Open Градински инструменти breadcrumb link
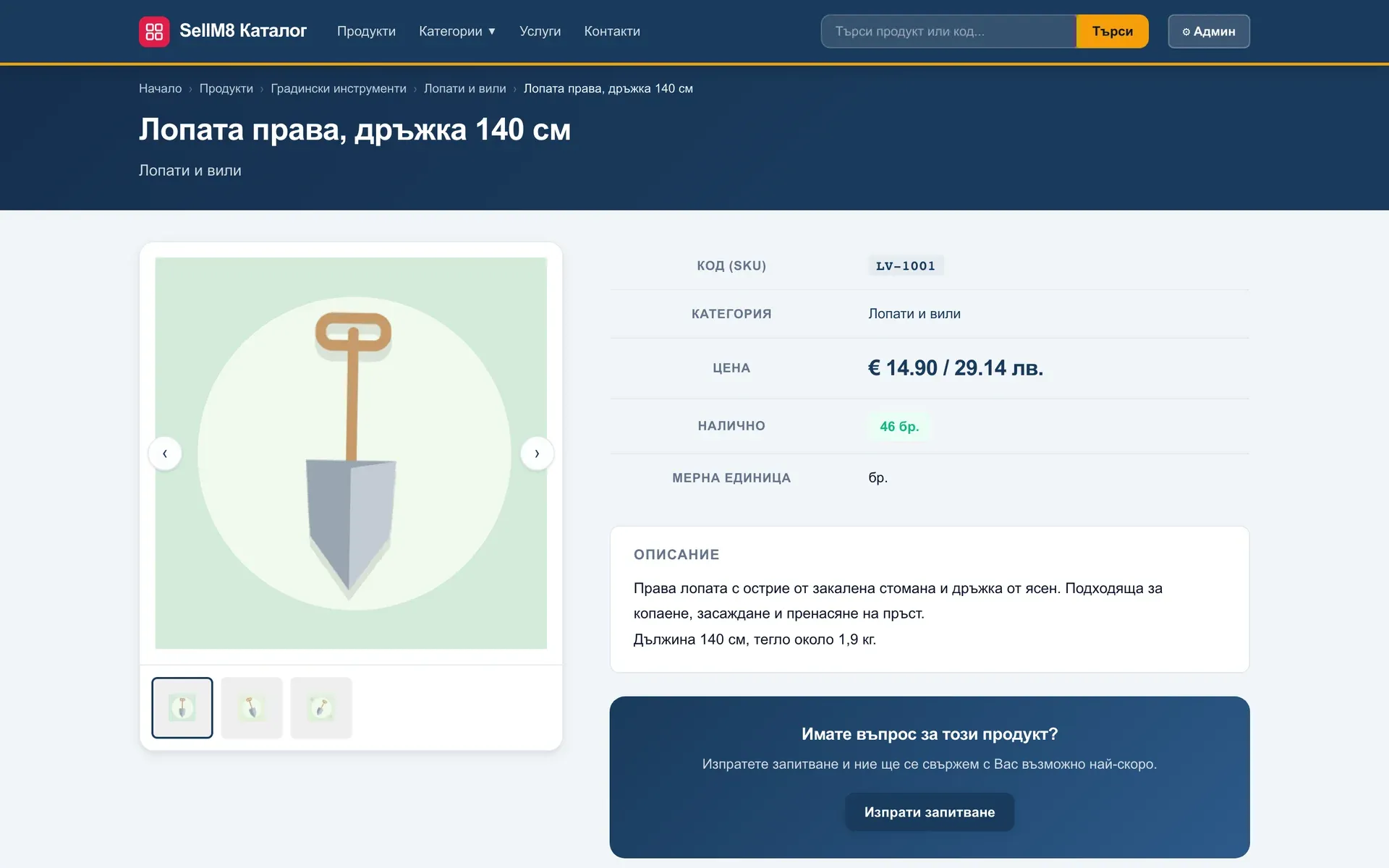 point(339,88)
